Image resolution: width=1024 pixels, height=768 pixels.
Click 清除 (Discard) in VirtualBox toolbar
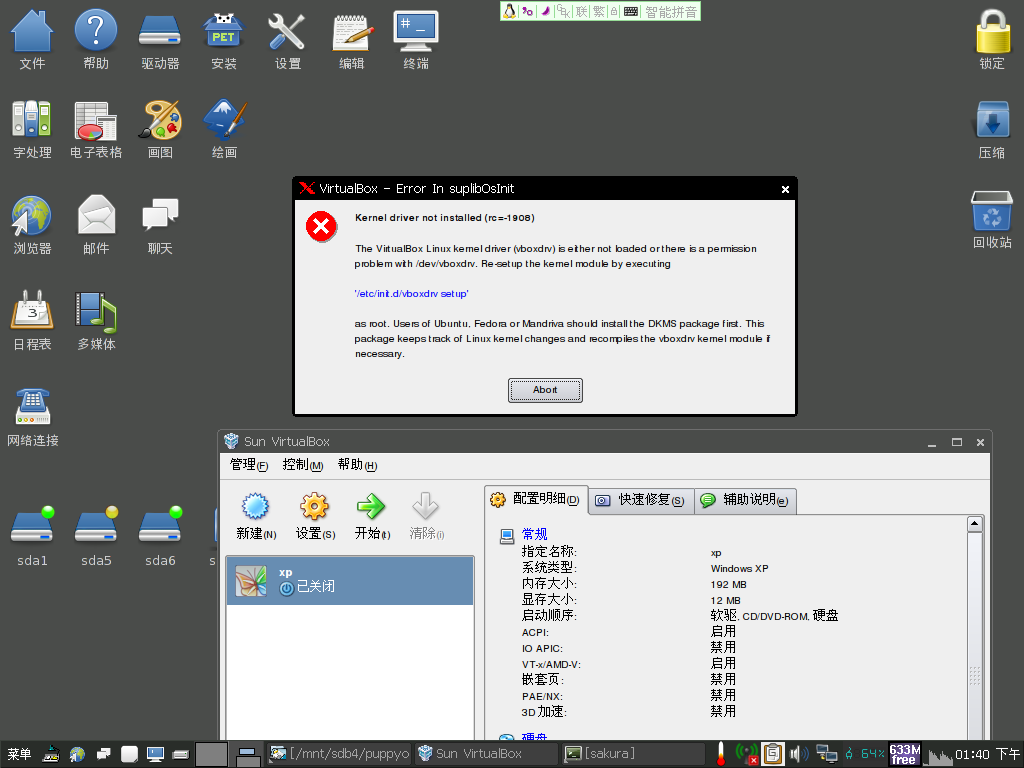point(426,517)
